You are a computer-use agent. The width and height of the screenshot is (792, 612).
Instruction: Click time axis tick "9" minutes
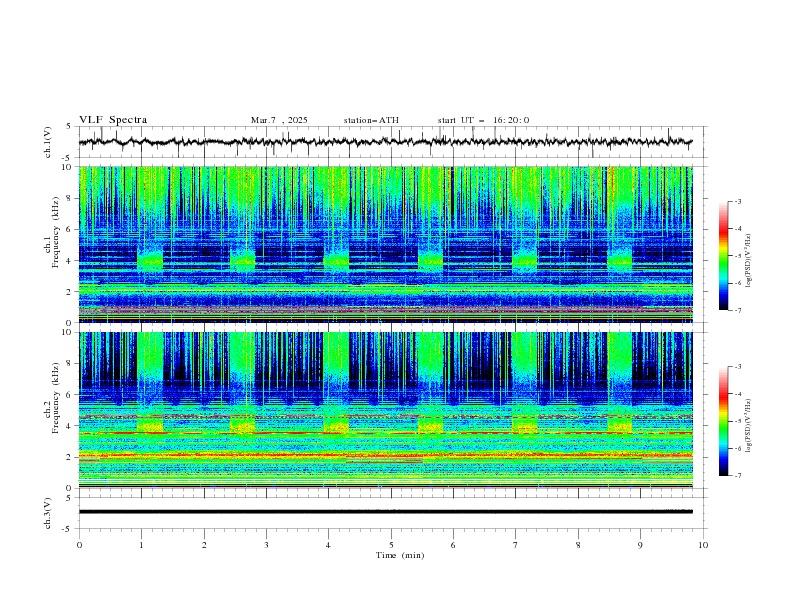tap(640, 545)
